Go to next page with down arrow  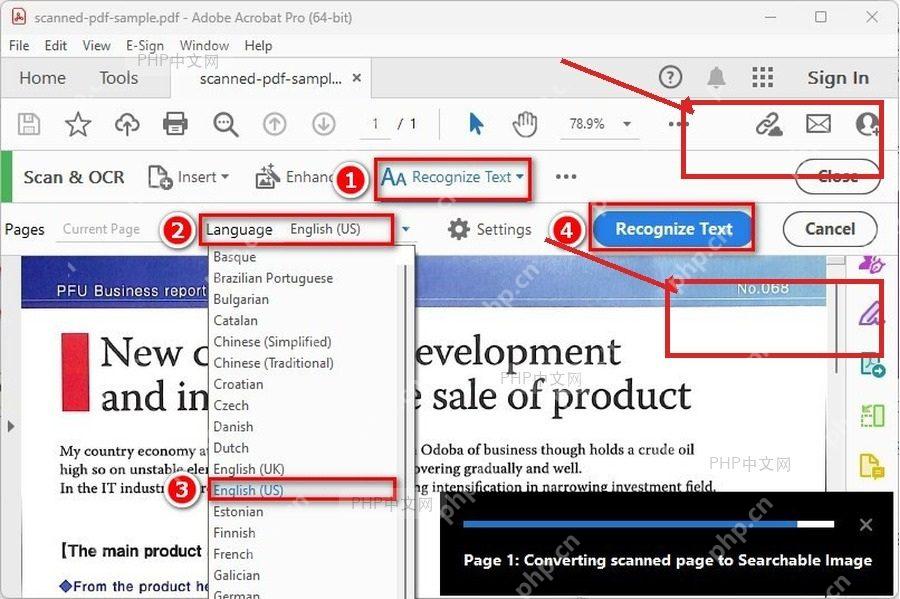(324, 124)
